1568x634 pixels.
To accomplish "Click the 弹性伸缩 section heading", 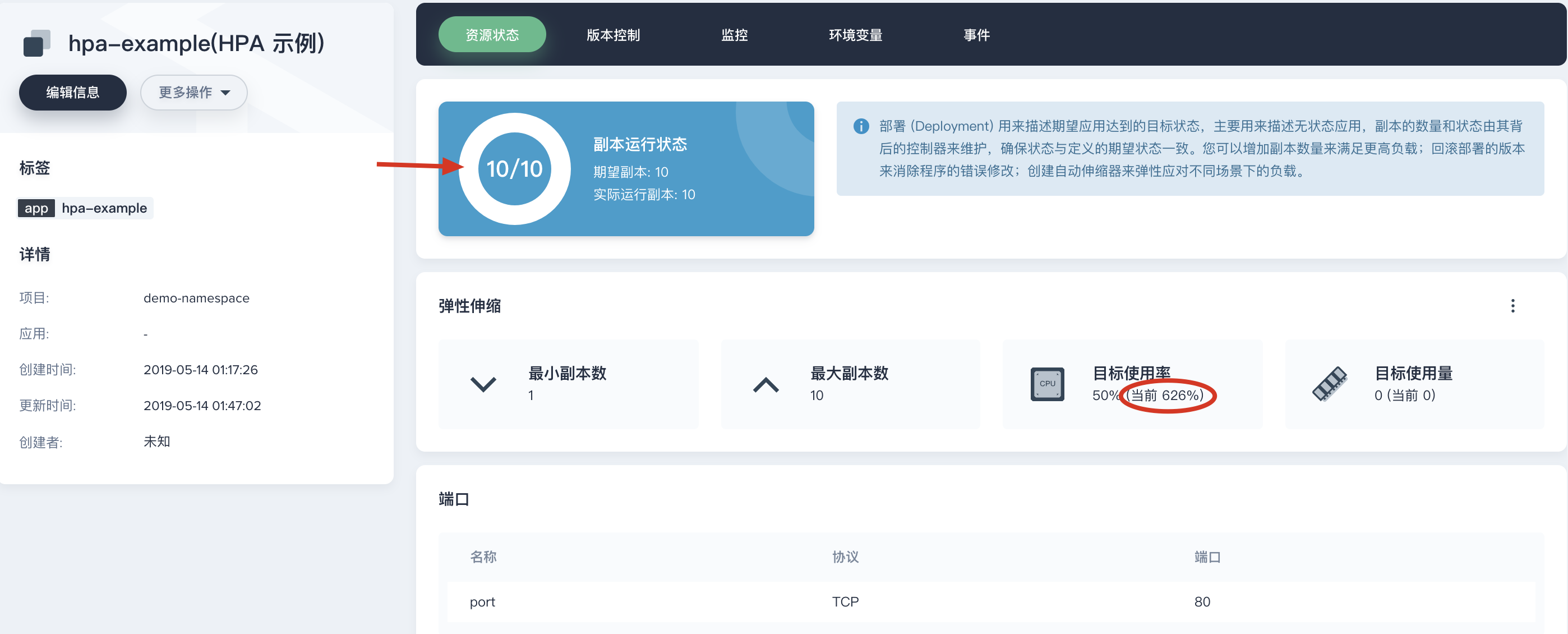I will tap(469, 306).
